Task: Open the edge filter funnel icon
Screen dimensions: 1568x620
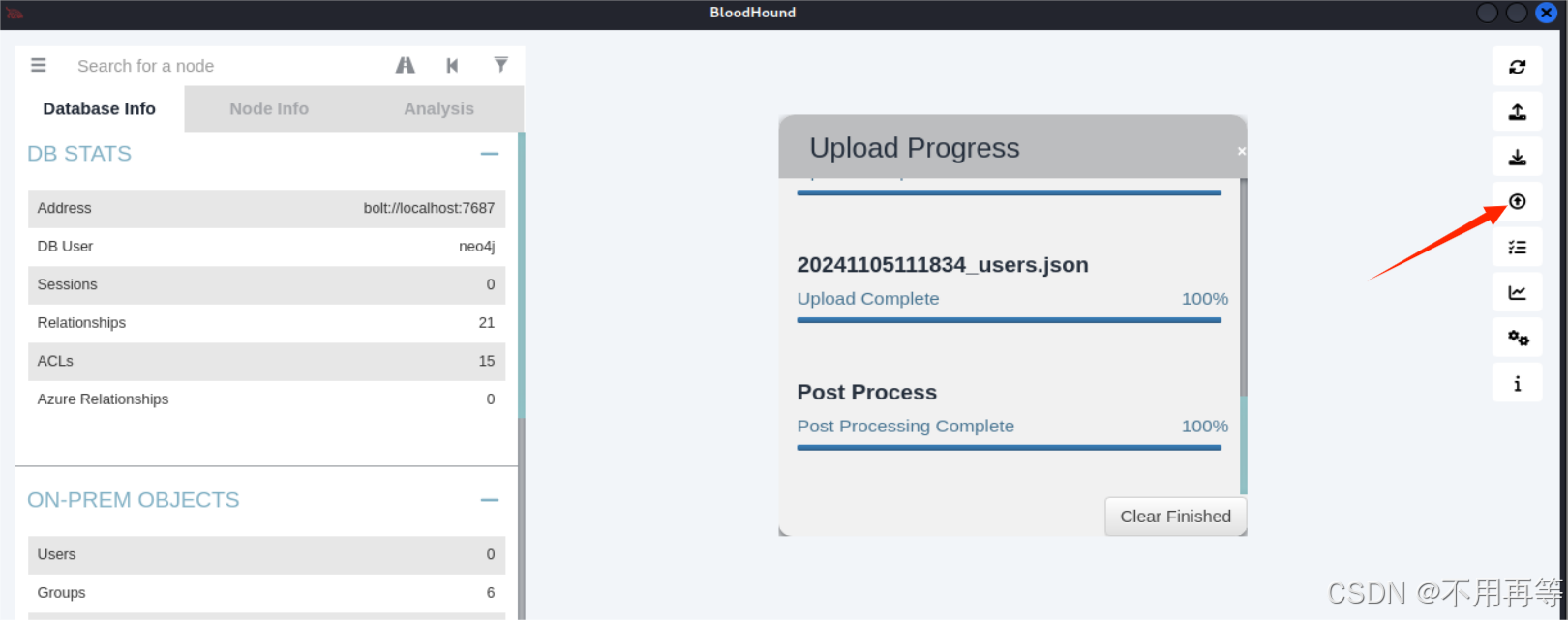Action: coord(500,65)
